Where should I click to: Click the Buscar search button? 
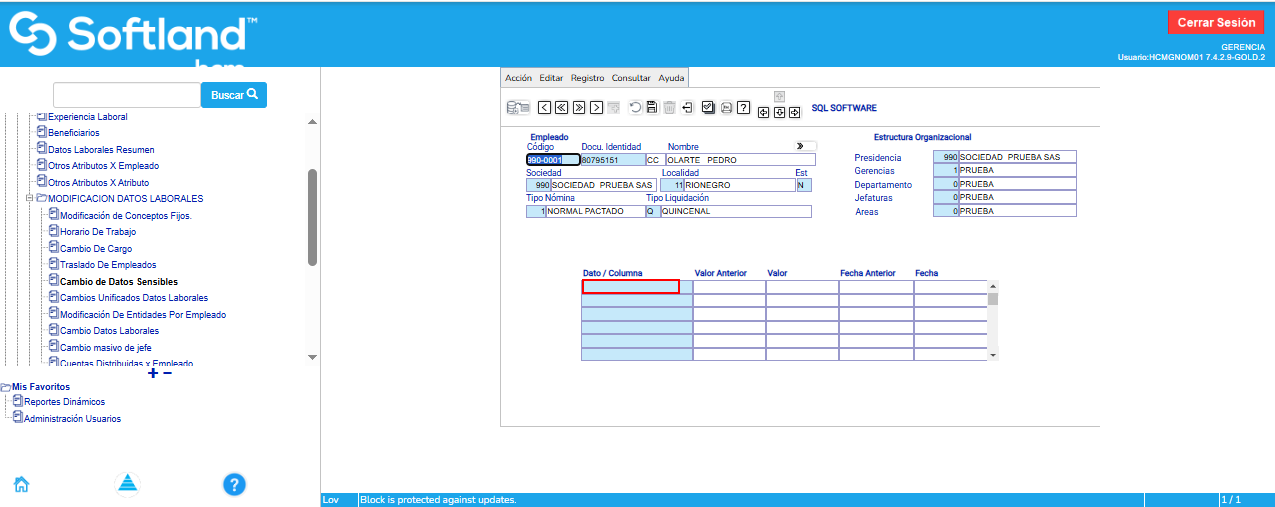(x=234, y=95)
